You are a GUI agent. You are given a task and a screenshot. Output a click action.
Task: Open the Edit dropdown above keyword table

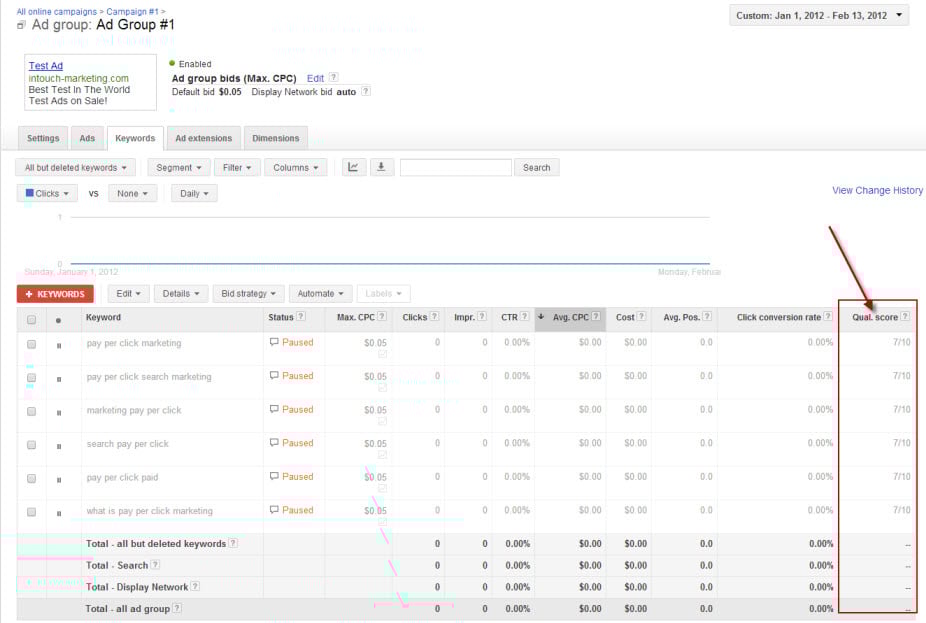point(128,293)
